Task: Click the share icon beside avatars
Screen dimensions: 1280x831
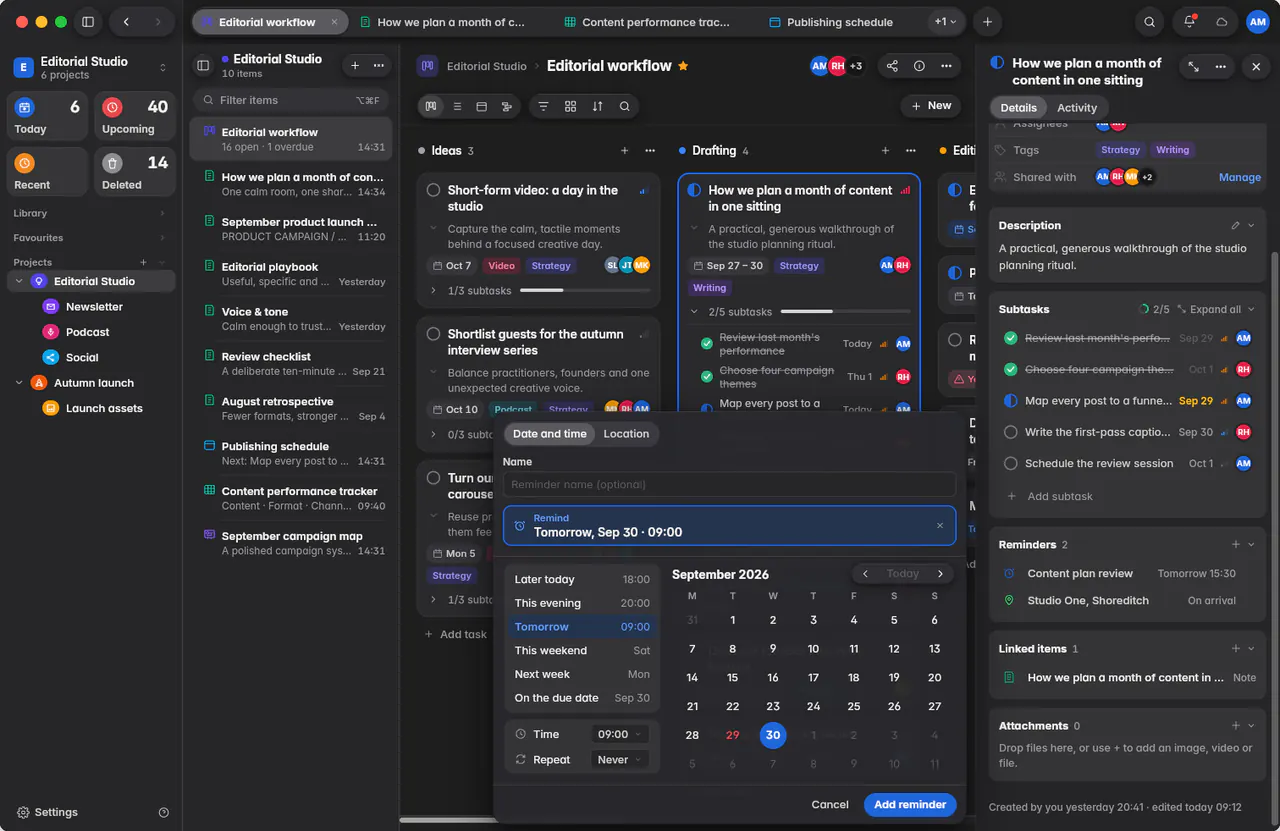Action: pos(892,66)
